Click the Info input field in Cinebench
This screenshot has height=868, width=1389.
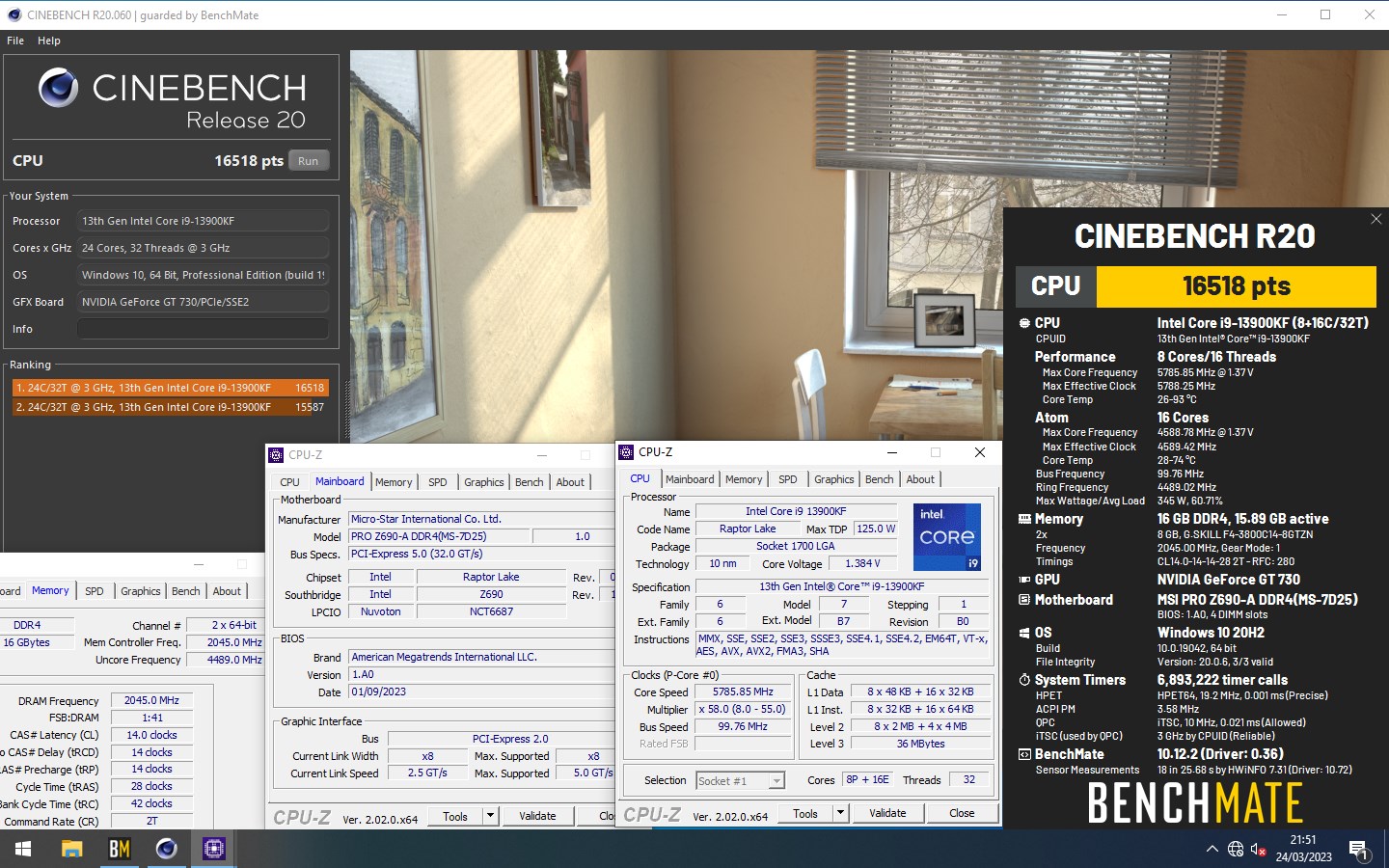point(203,329)
